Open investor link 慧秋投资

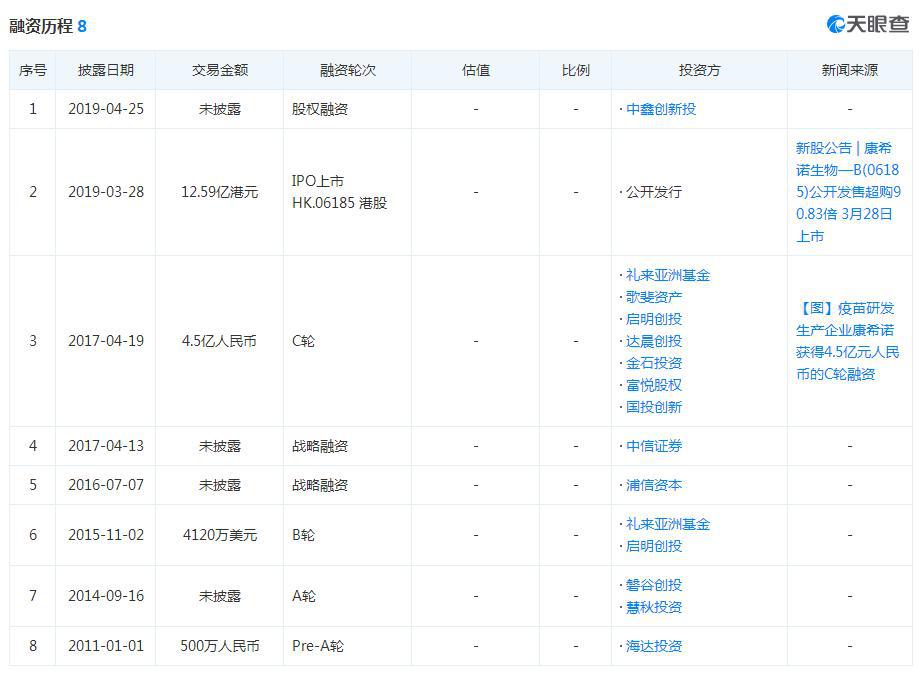tap(654, 607)
